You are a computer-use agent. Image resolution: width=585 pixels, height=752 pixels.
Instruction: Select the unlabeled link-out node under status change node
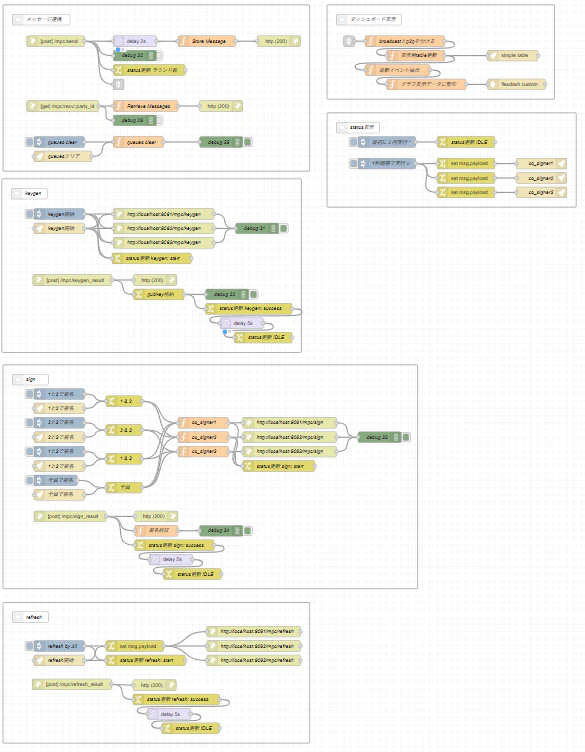(x=118, y=84)
